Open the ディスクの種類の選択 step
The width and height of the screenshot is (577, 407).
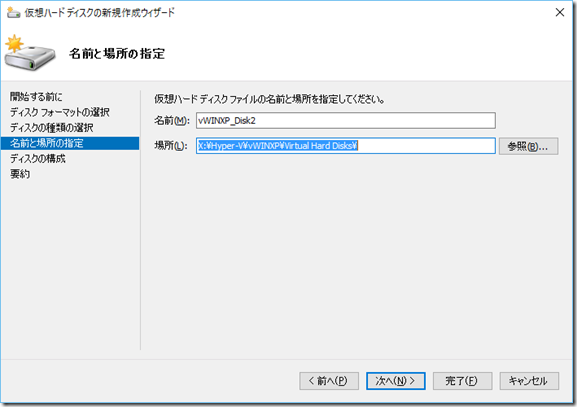pyautogui.click(x=52, y=128)
